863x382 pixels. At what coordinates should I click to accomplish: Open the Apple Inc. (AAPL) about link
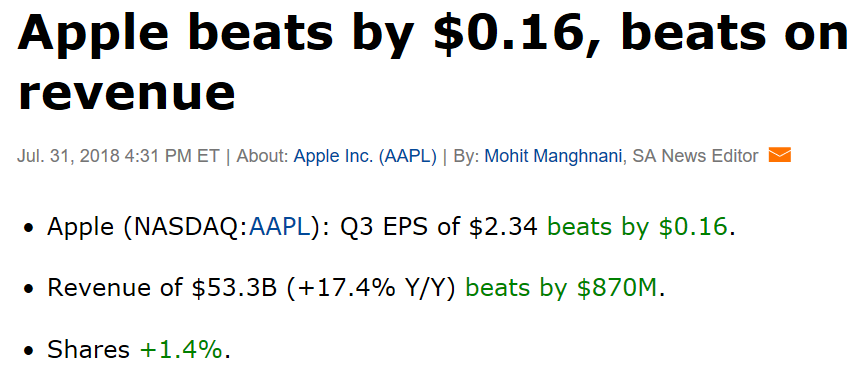[x=365, y=156]
